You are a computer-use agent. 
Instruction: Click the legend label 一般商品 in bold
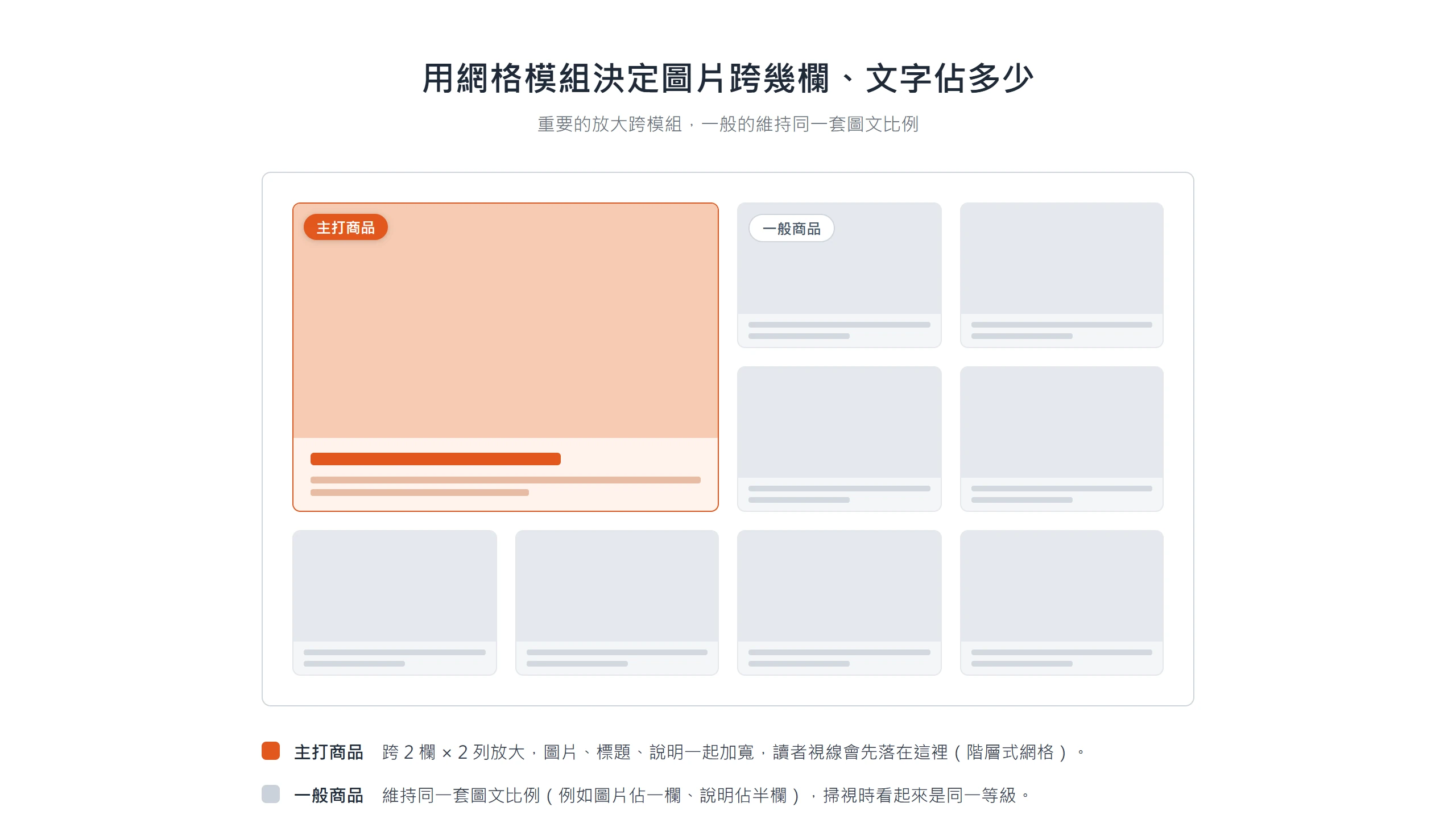coord(329,795)
